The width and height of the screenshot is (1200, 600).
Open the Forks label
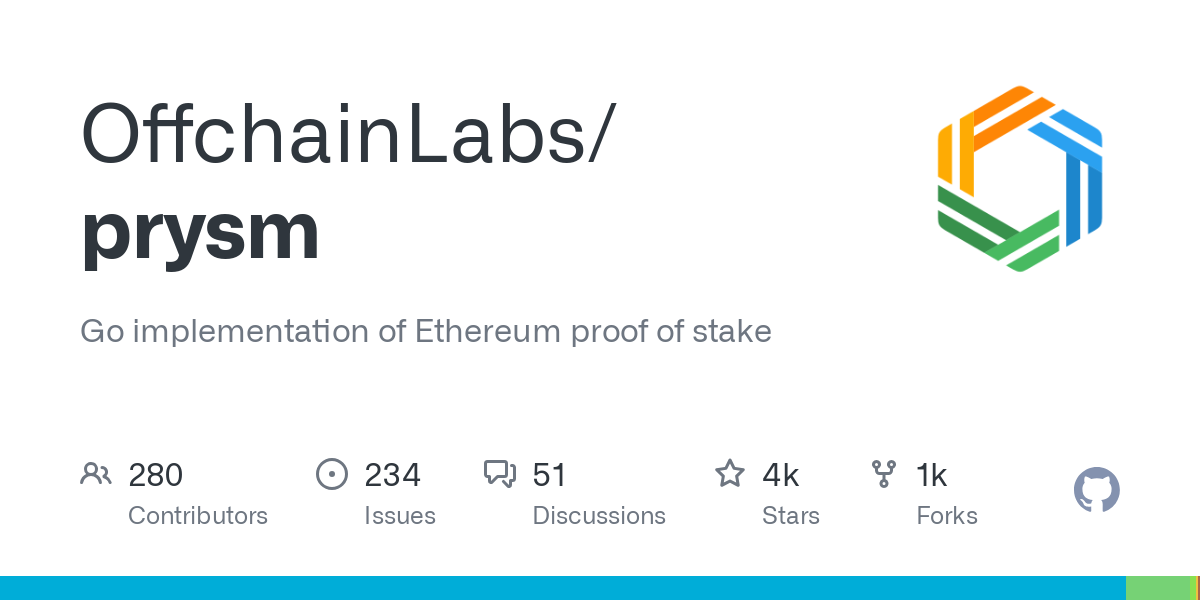click(x=947, y=516)
